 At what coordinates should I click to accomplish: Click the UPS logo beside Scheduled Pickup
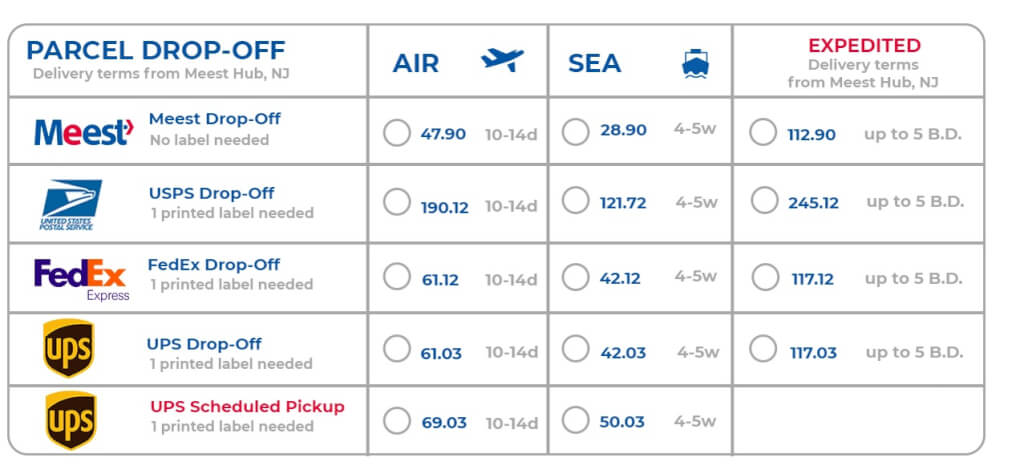pyautogui.click(x=70, y=420)
